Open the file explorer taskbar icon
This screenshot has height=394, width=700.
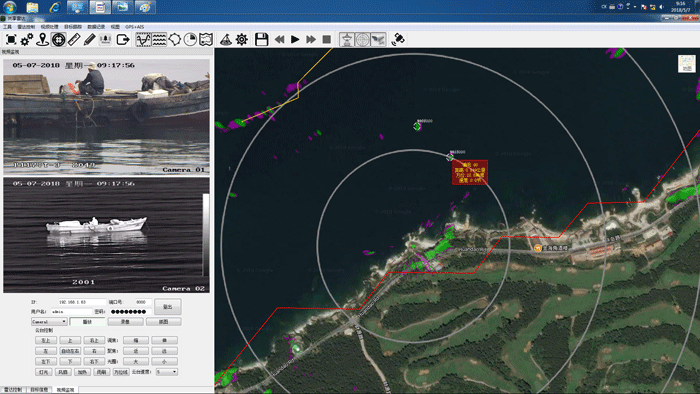click(32, 7)
